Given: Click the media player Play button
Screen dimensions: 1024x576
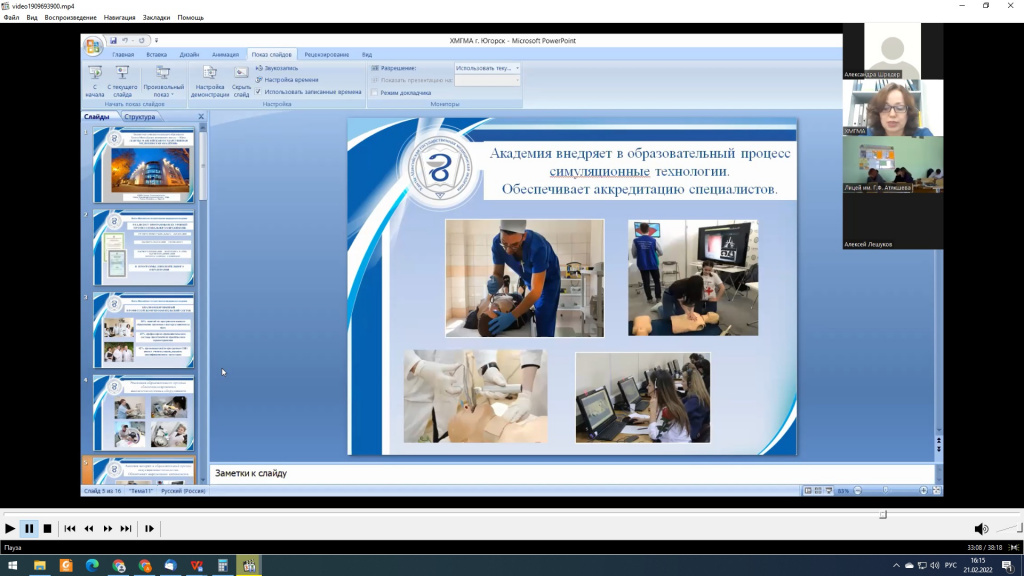Looking at the screenshot, I should pyautogui.click(x=10, y=528).
